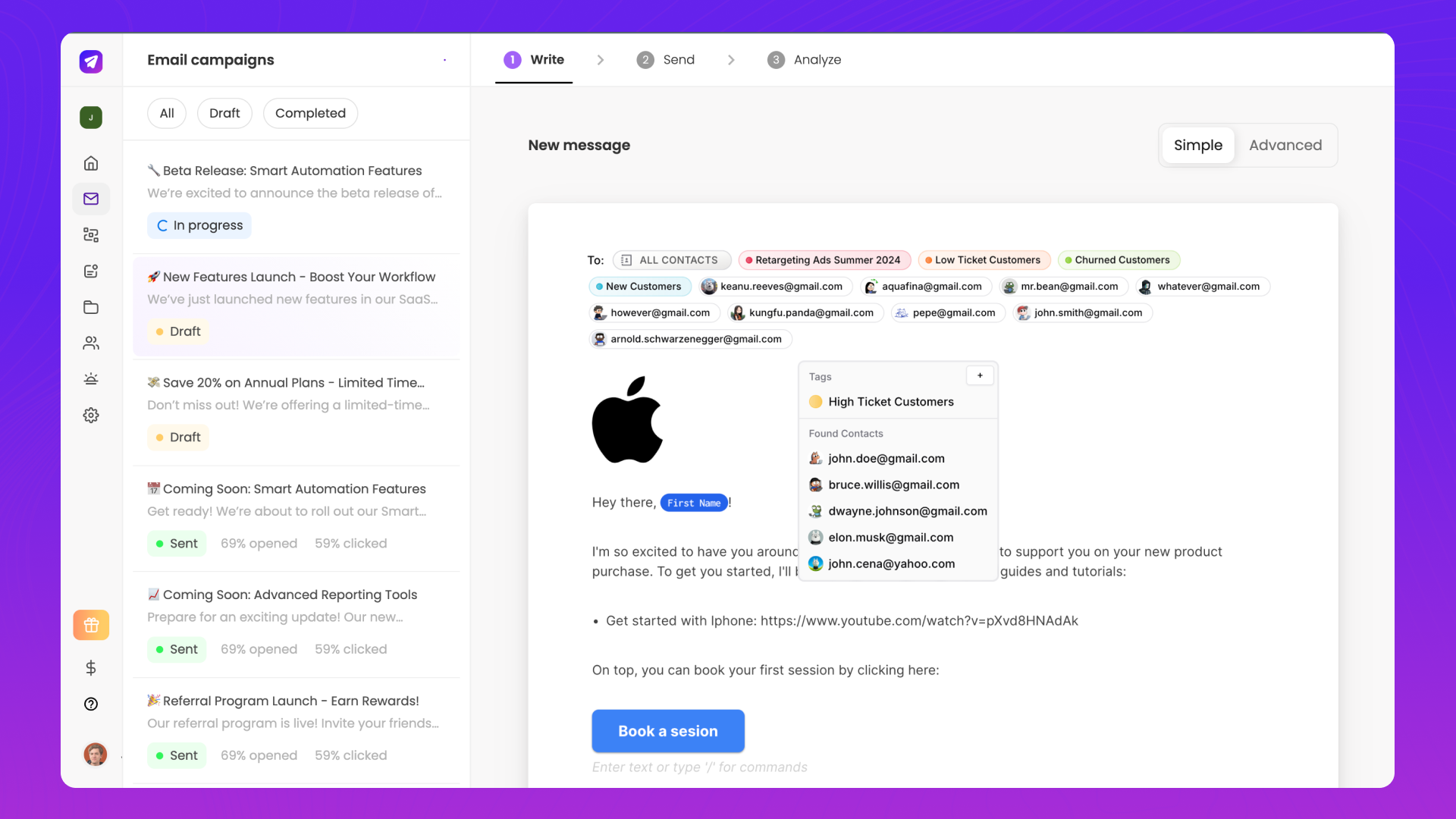Click the email campaigns navigation icon
This screenshot has height=819, width=1456.
coord(90,198)
